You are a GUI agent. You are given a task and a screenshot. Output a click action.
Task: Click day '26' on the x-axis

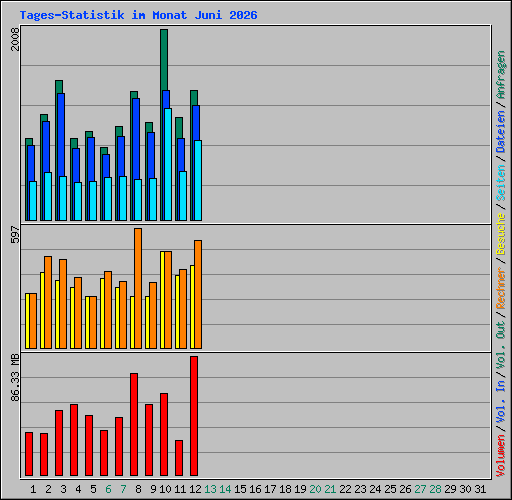pyautogui.click(x=405, y=489)
